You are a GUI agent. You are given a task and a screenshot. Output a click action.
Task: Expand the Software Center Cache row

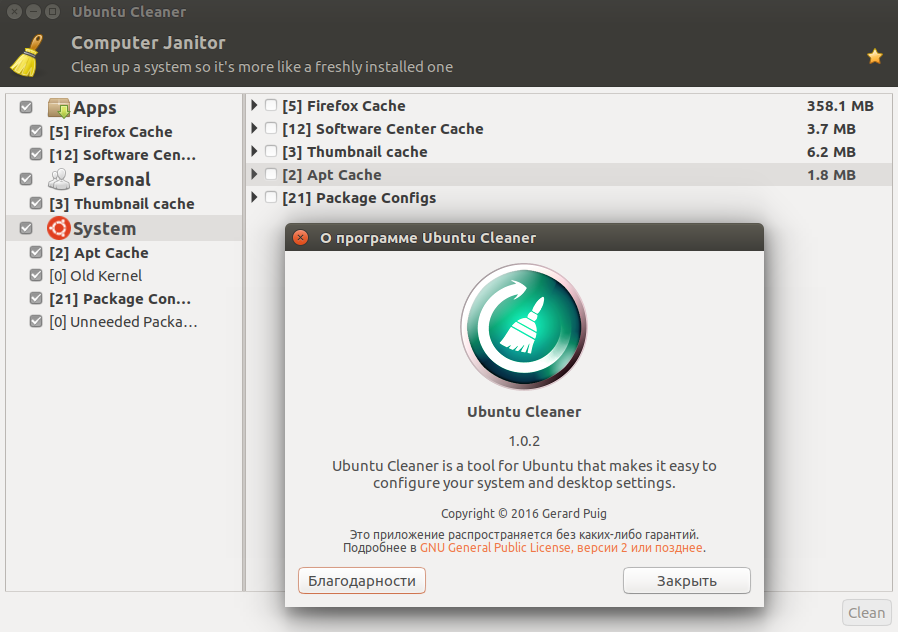254,128
